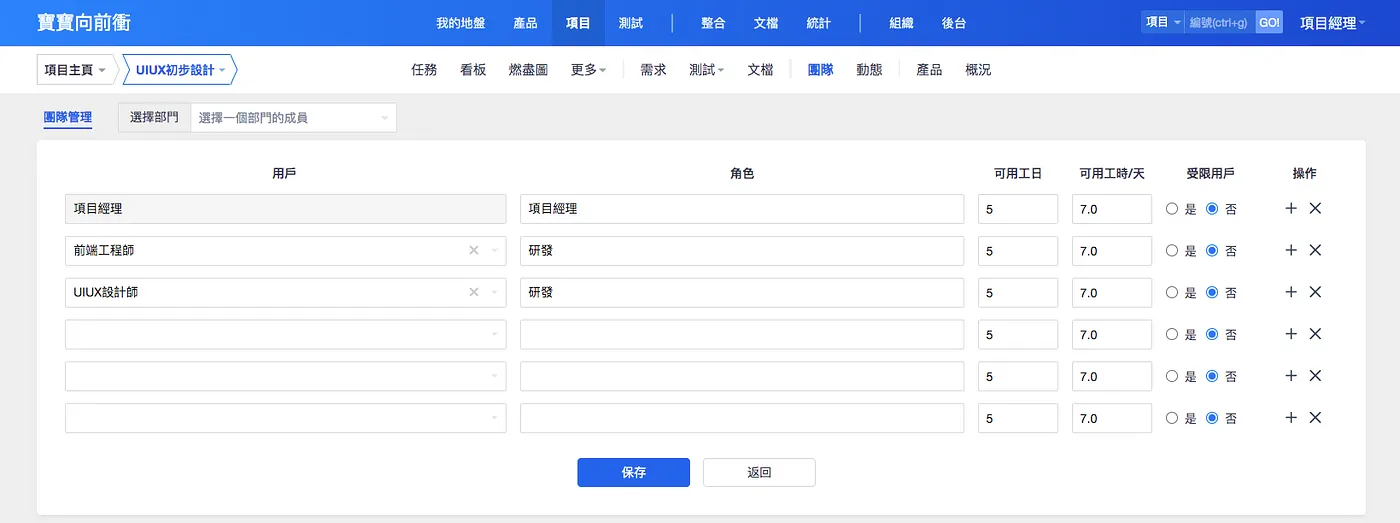Expand the 項目主頁 dropdown
The width and height of the screenshot is (1400, 523).
click(75, 70)
